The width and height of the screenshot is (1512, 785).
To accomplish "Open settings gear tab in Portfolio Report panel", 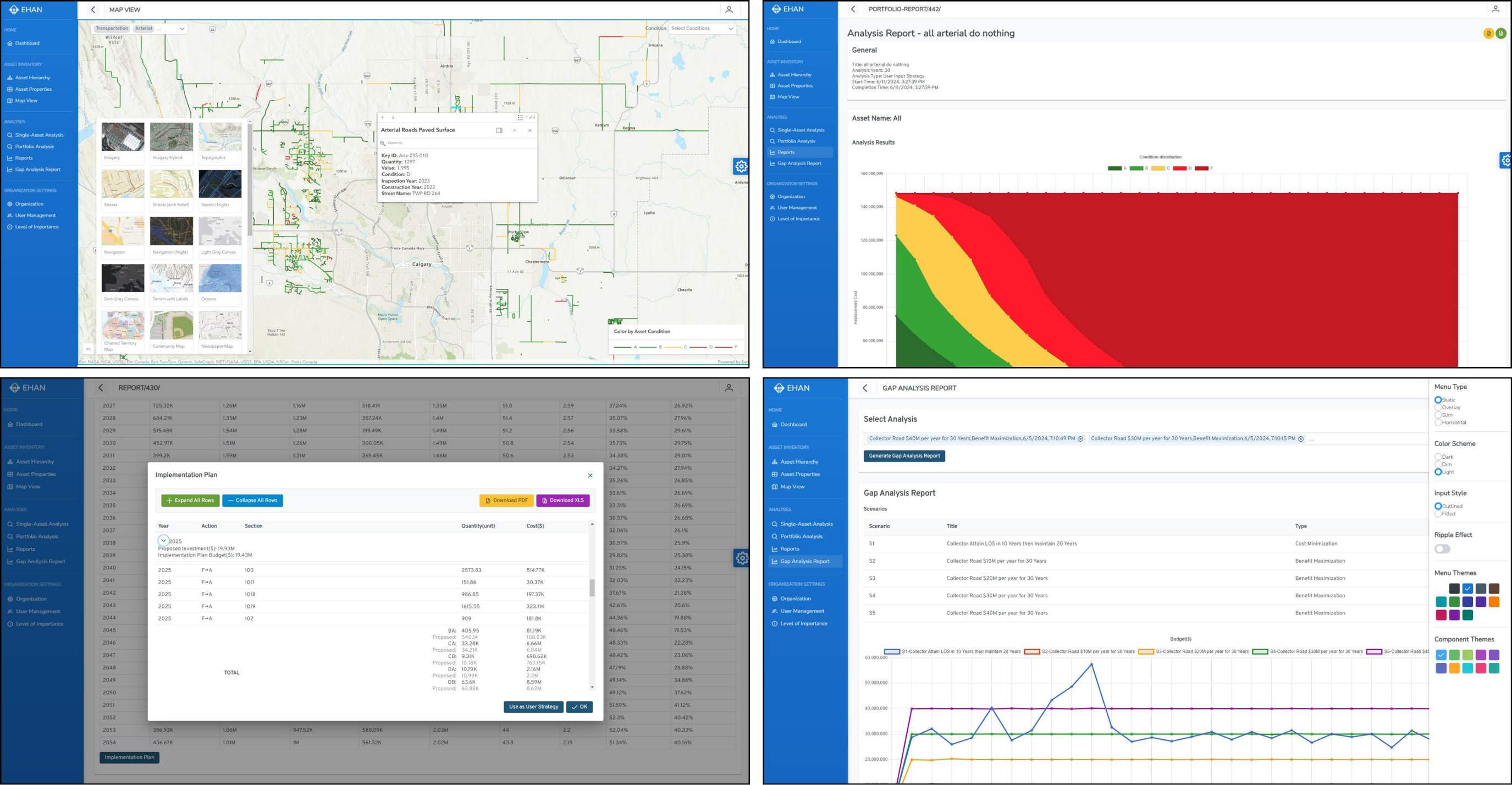I will pyautogui.click(x=1505, y=160).
